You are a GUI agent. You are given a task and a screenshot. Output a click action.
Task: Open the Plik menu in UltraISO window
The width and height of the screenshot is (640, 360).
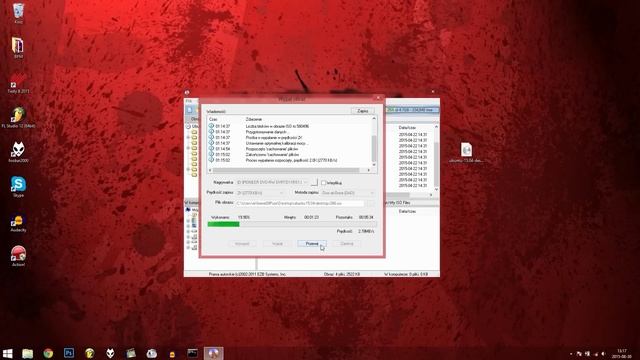click(x=189, y=101)
